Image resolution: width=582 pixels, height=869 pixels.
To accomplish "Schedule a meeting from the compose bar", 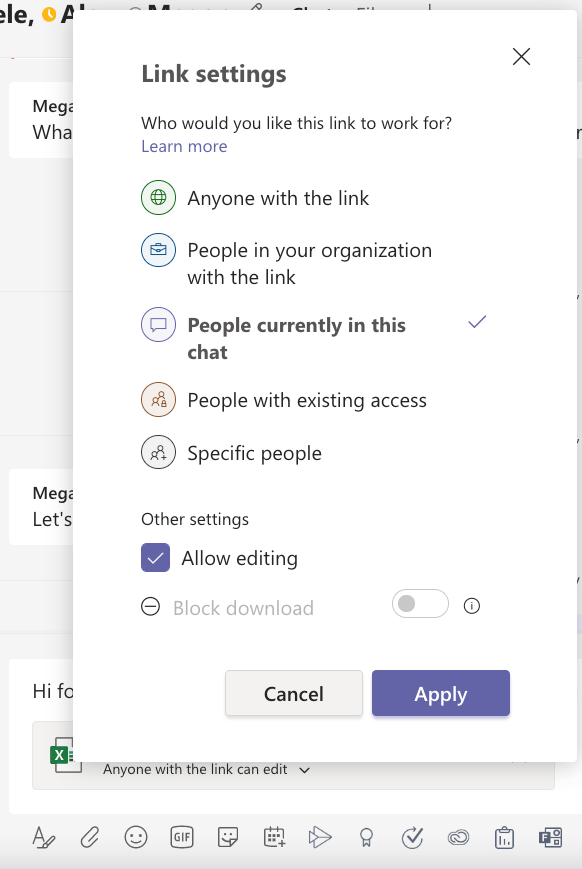I will pyautogui.click(x=273, y=838).
